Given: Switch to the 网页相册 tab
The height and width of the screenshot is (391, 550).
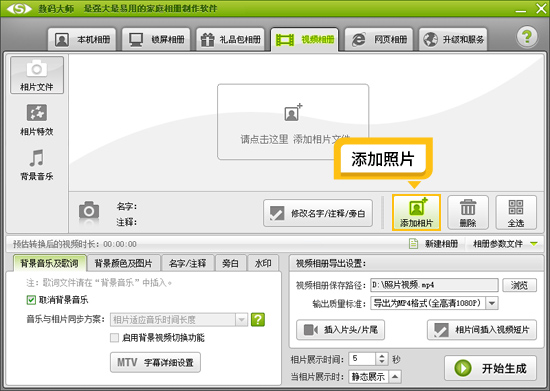Looking at the screenshot, I should [379, 39].
